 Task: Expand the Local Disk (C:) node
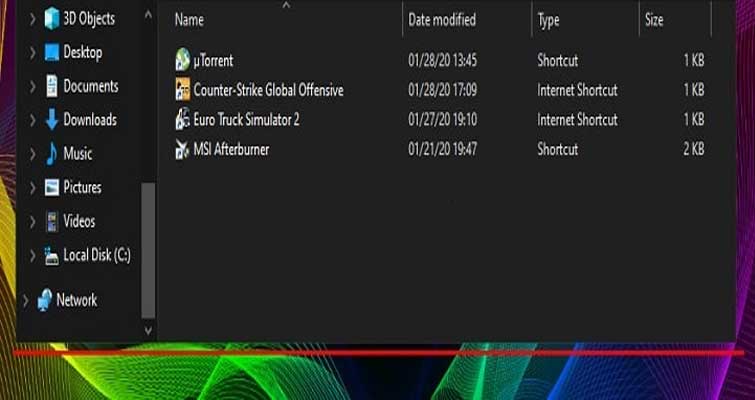coord(32,256)
